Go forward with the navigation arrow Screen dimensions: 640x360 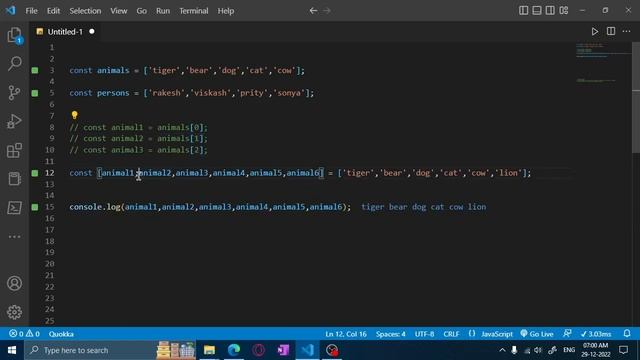pyautogui.click(x=327, y=11)
